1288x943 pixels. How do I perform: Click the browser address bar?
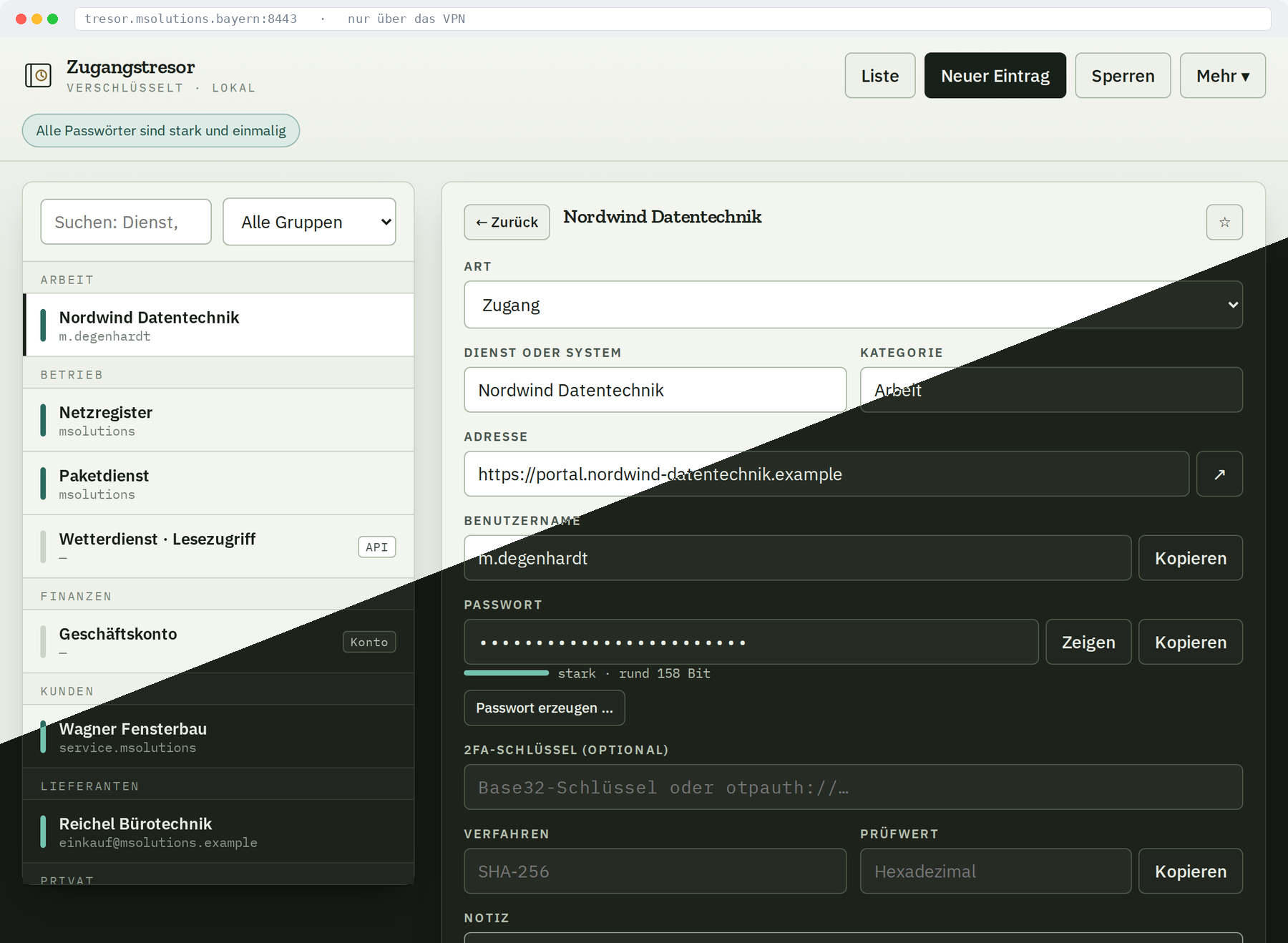click(673, 19)
